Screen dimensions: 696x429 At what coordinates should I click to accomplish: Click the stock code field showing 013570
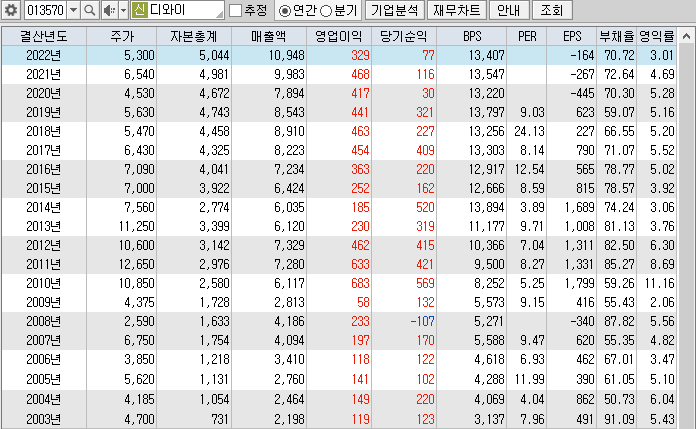[45, 10]
